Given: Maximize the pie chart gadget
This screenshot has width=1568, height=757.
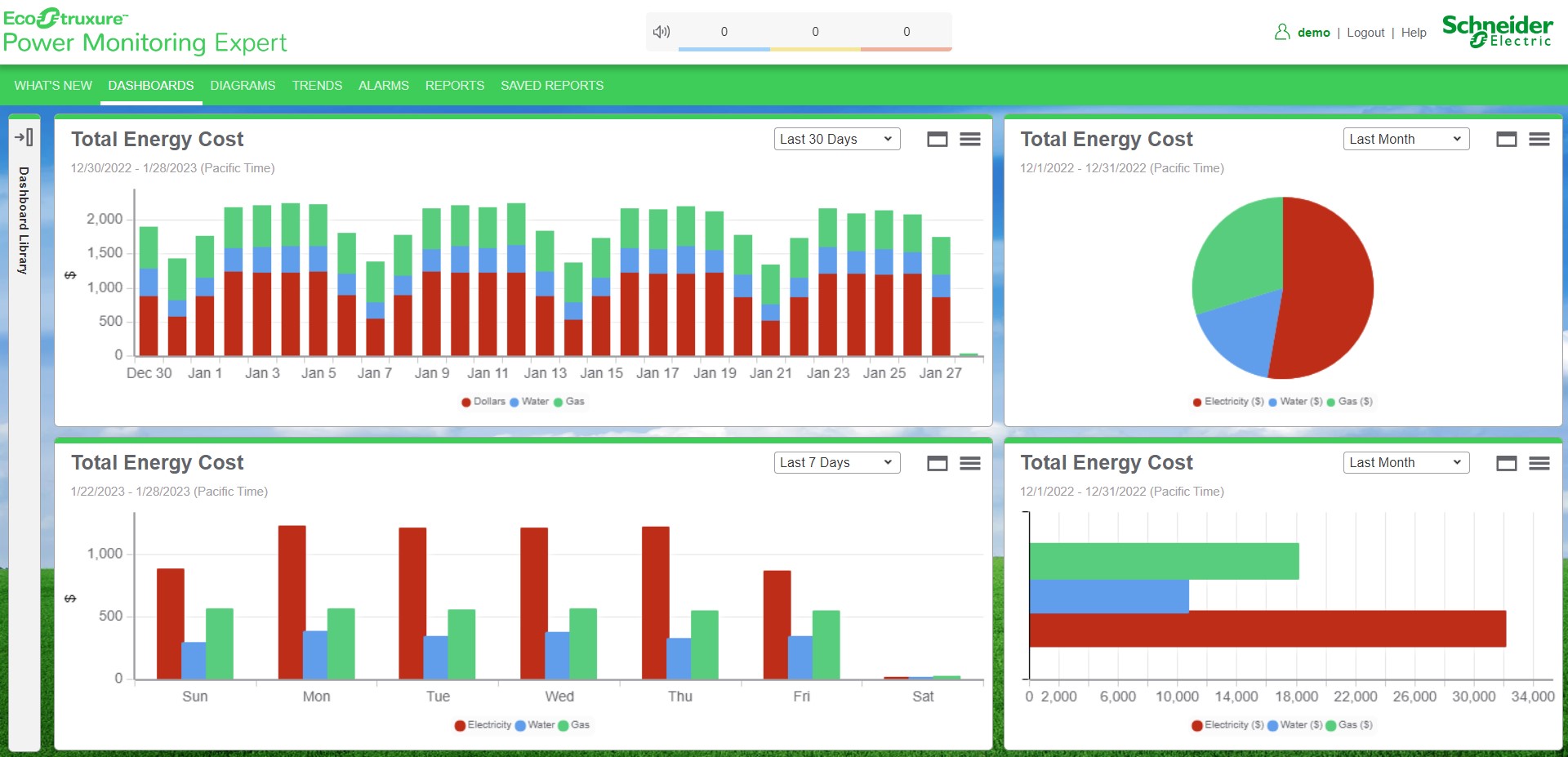Looking at the screenshot, I should [x=1506, y=140].
